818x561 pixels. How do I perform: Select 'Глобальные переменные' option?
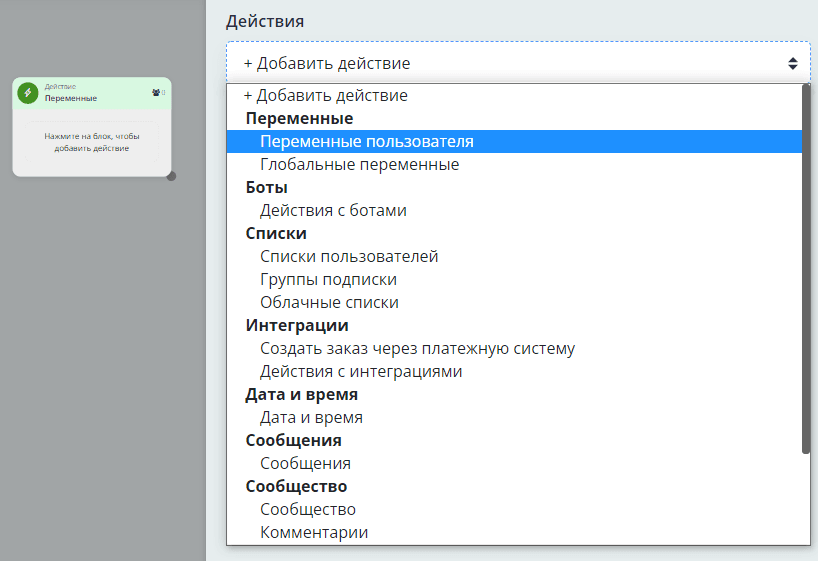click(359, 165)
